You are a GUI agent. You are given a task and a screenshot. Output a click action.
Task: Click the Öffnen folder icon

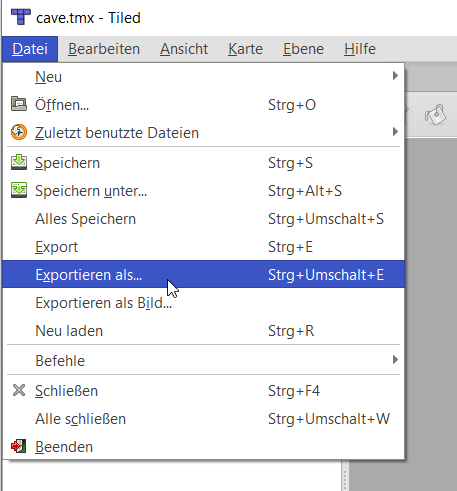click(x=19, y=104)
